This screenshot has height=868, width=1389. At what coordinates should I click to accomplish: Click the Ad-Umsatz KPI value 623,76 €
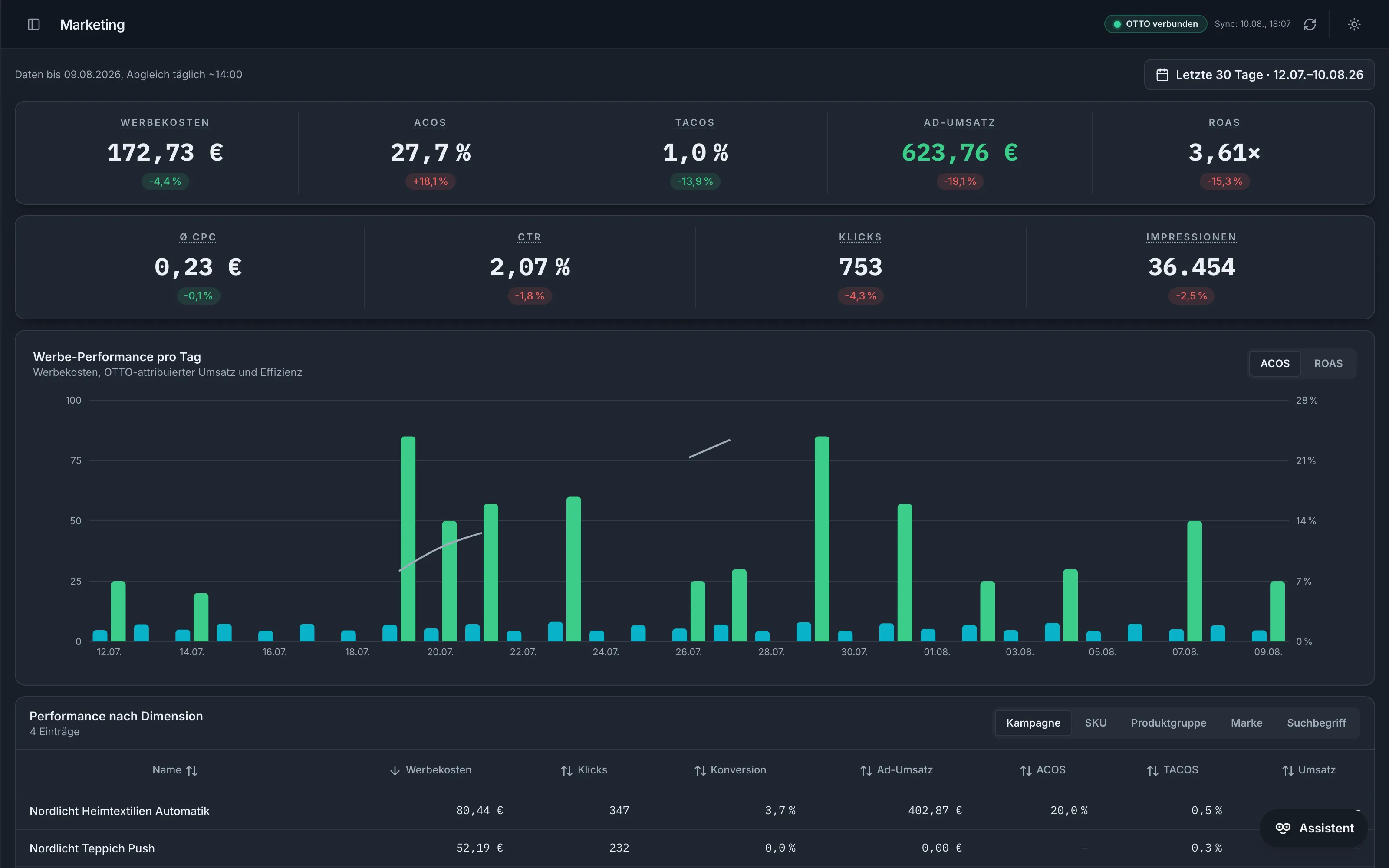coord(960,153)
